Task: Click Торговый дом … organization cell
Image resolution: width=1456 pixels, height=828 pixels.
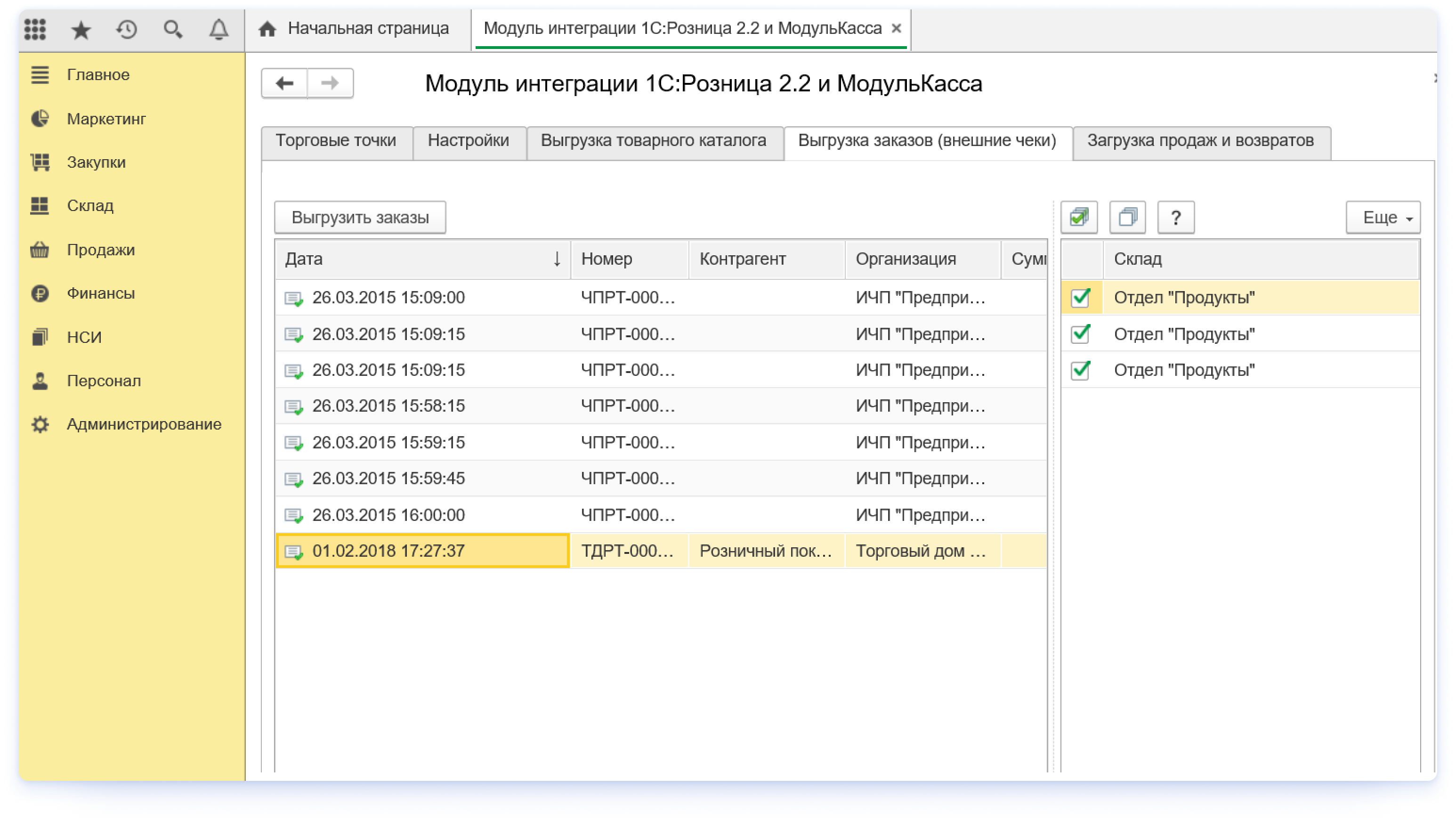Action: (x=923, y=551)
